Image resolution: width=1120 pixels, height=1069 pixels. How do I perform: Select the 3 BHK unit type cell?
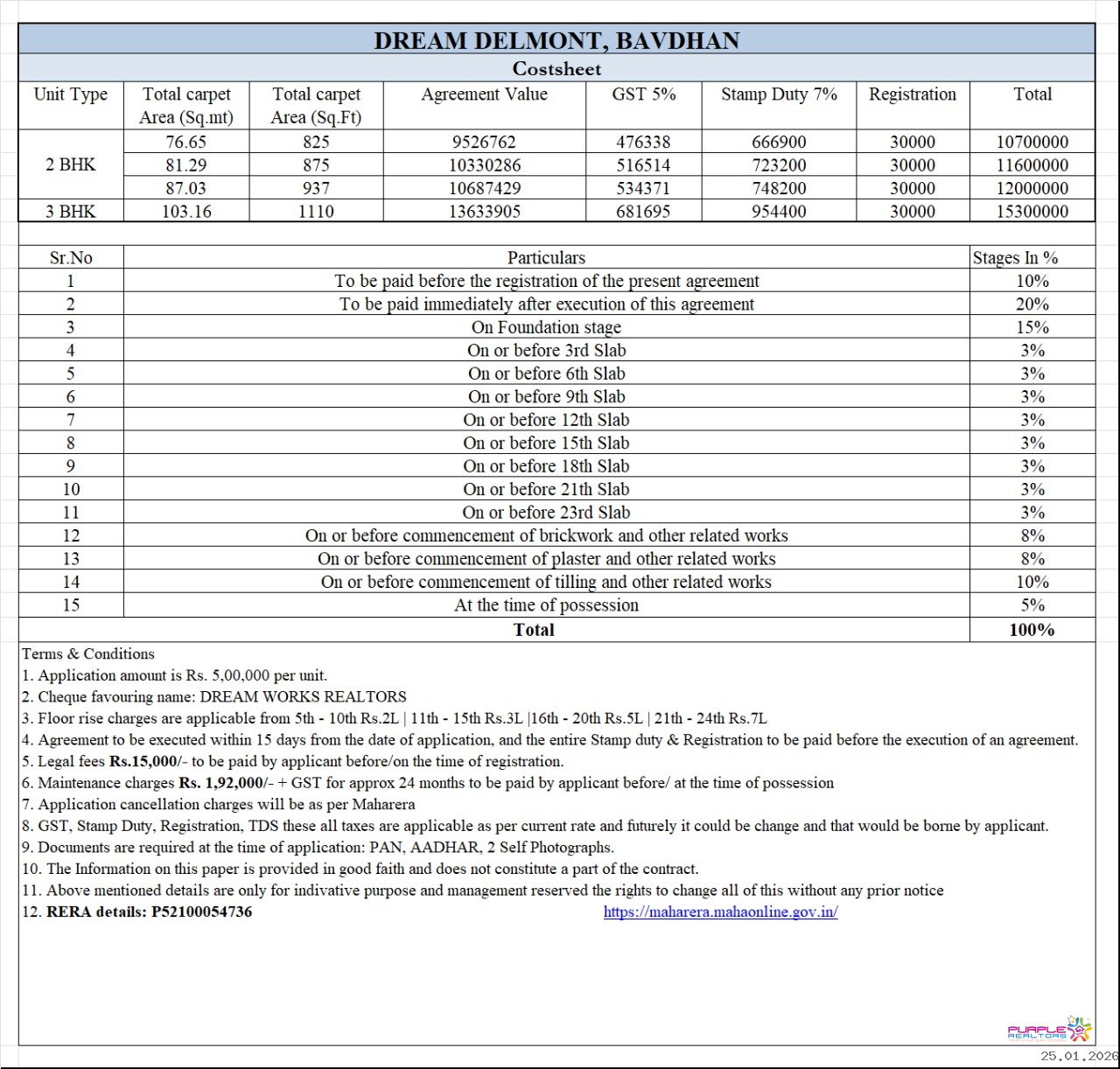[71, 211]
